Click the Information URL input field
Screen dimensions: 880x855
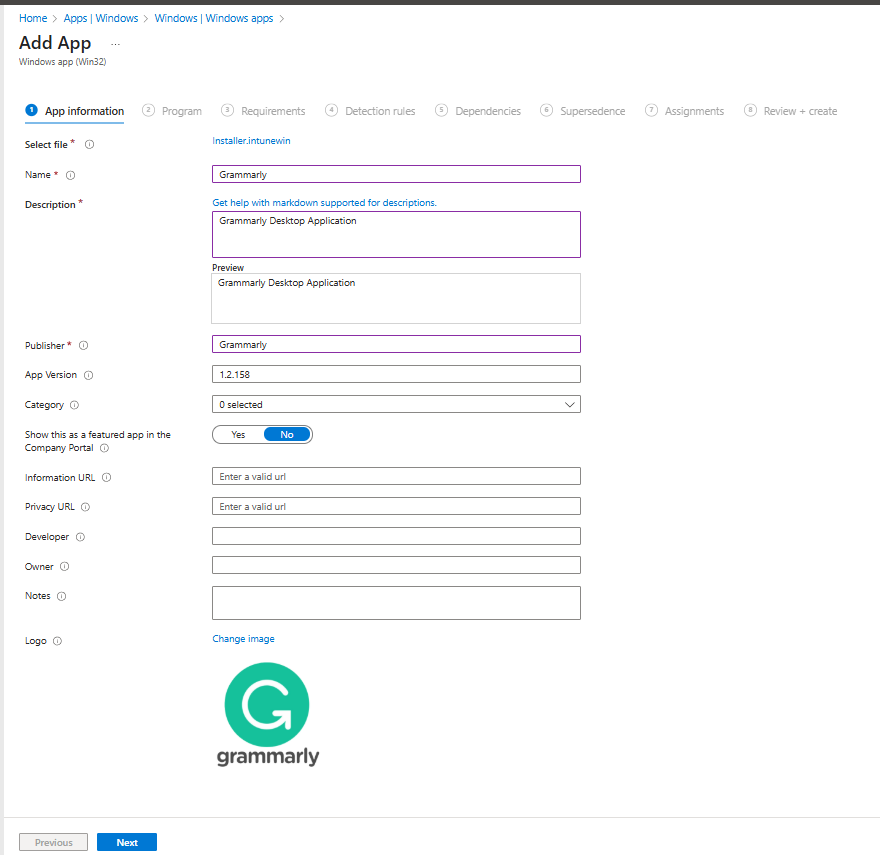tap(396, 476)
